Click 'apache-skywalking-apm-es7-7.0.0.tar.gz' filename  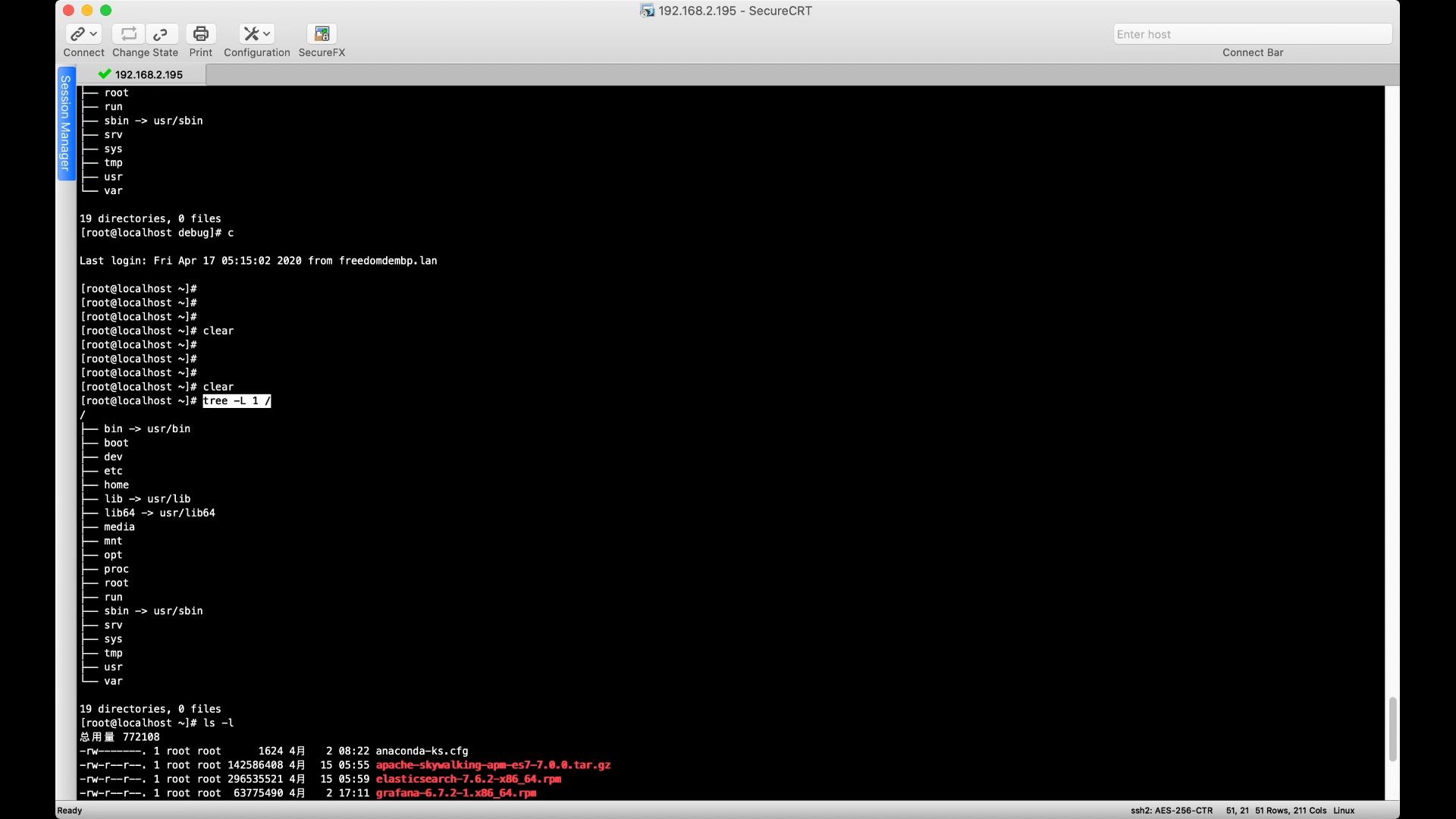tap(493, 765)
